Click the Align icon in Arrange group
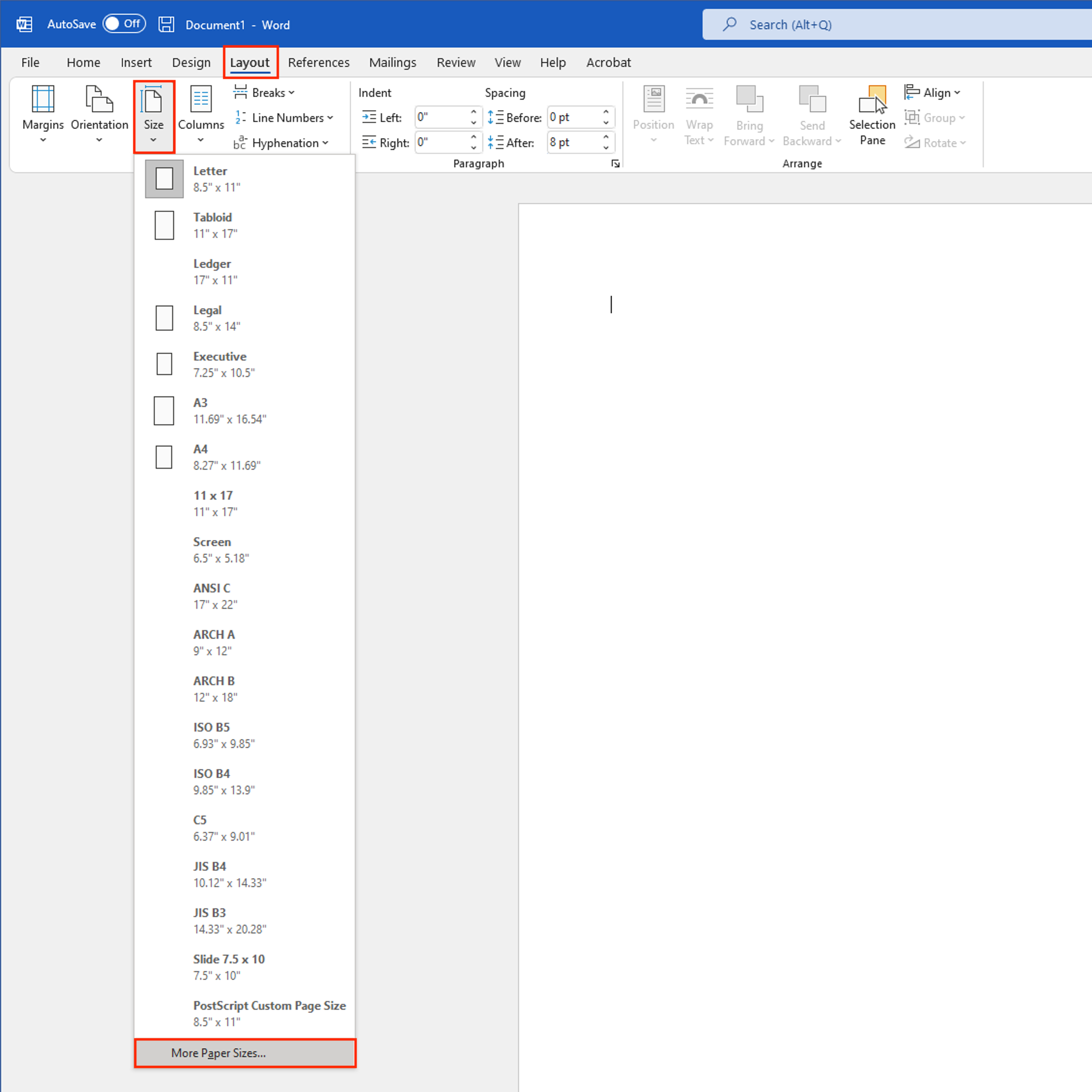This screenshot has width=1092, height=1092. pyautogui.click(x=932, y=92)
